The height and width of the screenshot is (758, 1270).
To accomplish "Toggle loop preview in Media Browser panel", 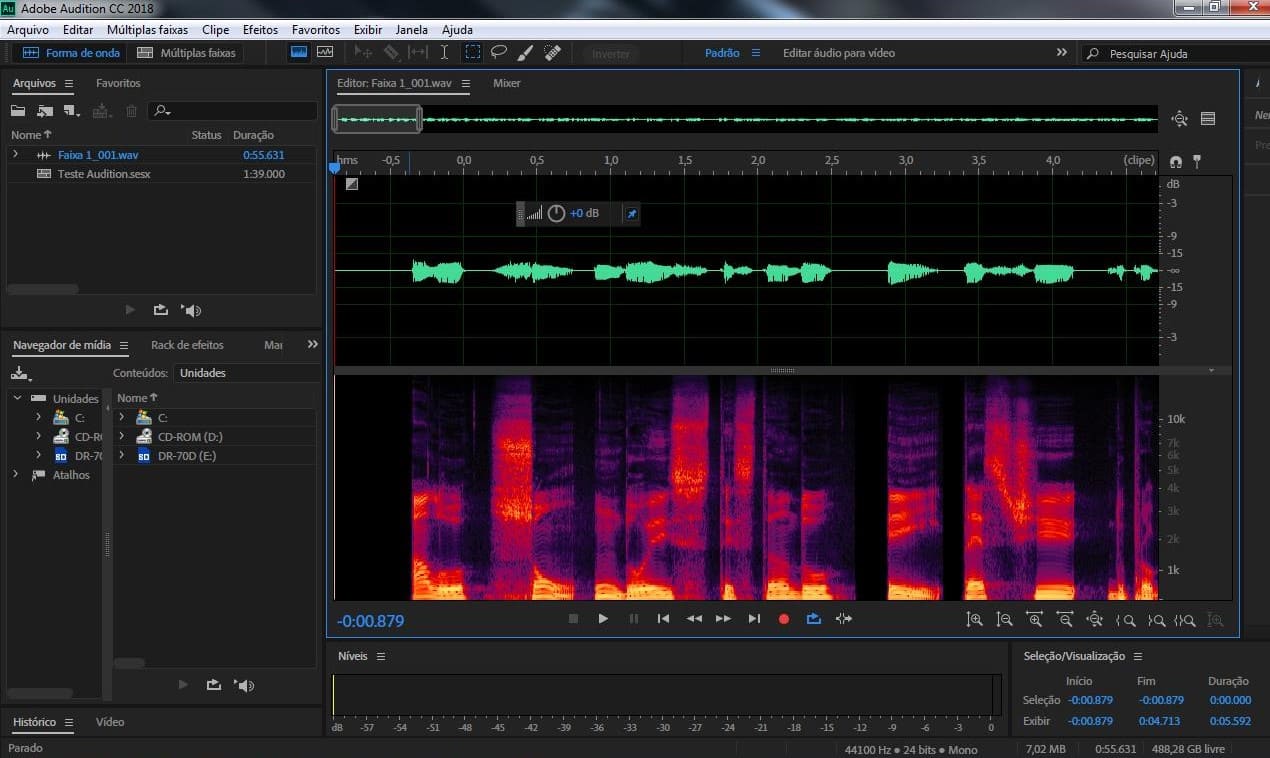I will click(x=213, y=685).
